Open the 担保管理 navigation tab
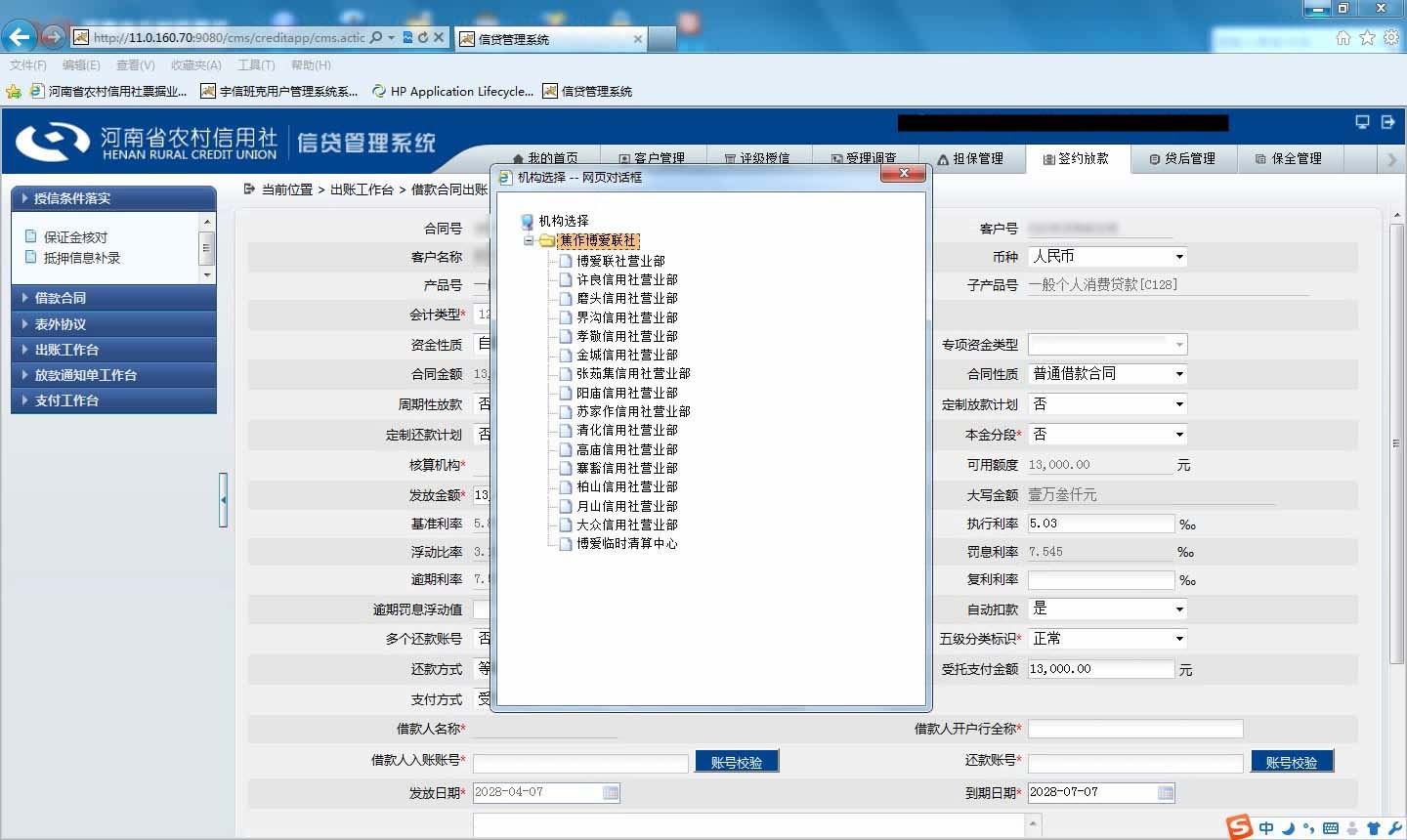 pyautogui.click(x=970, y=158)
